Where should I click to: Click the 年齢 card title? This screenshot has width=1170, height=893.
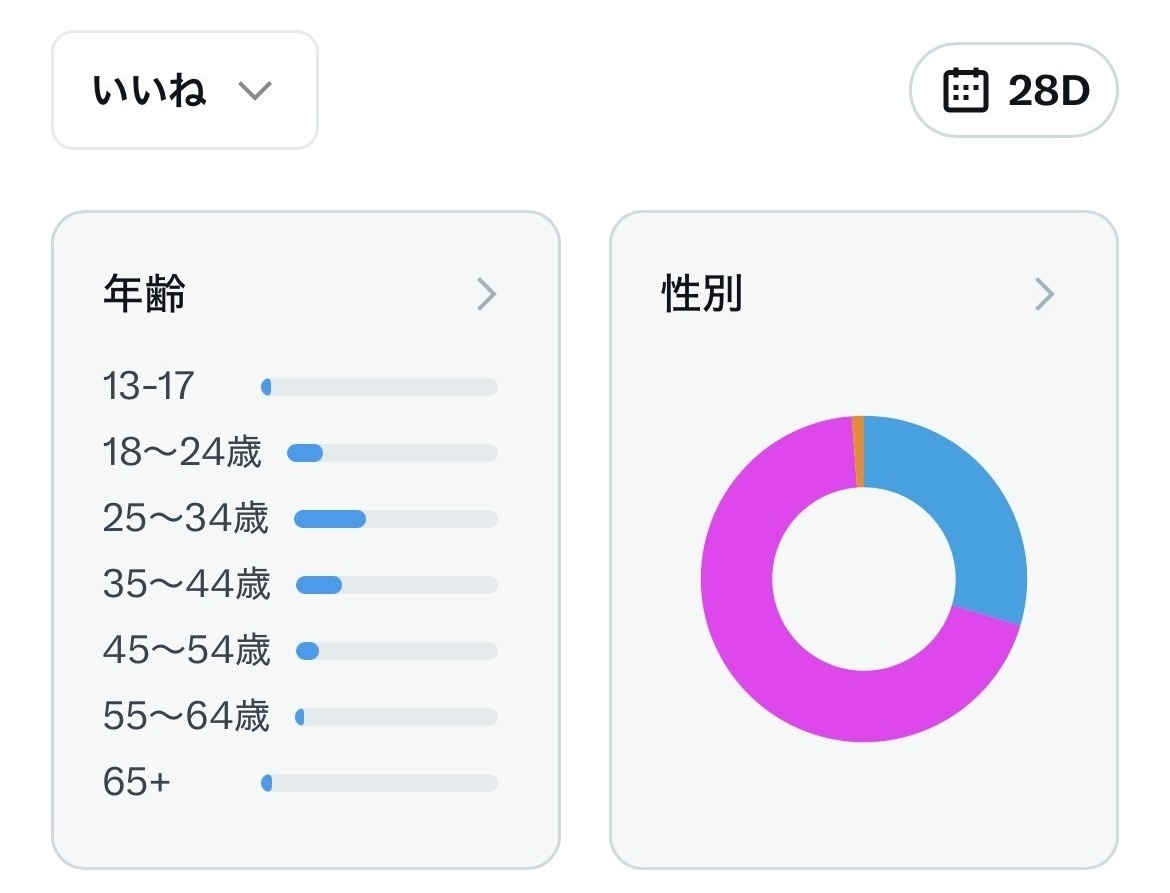[144, 294]
